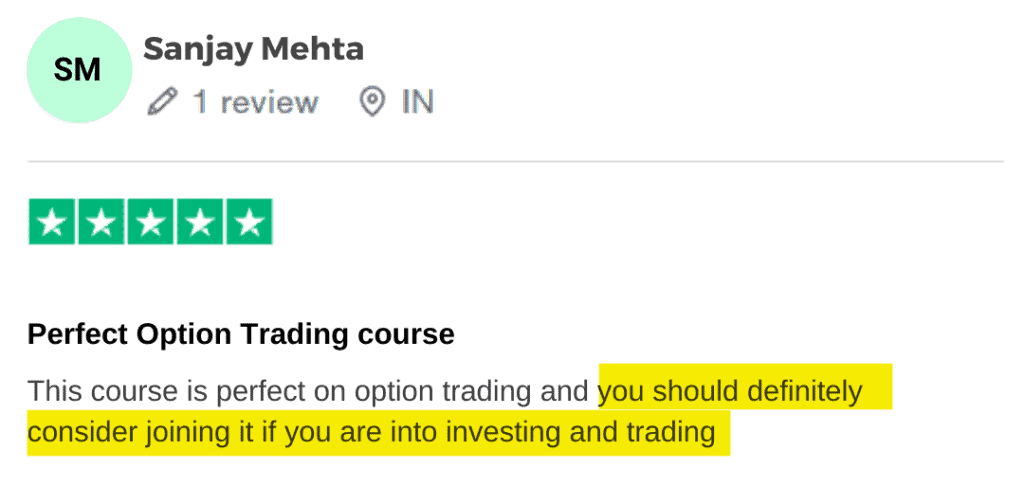
Task: Click the fifth green rating star
Action: [248, 222]
